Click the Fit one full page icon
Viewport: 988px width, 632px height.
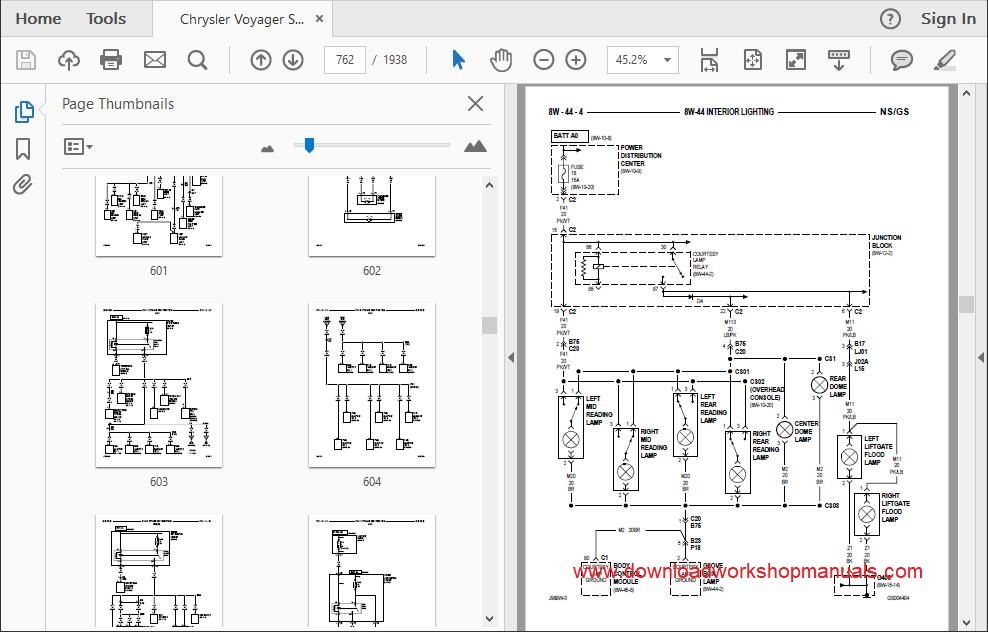pyautogui.click(x=753, y=60)
